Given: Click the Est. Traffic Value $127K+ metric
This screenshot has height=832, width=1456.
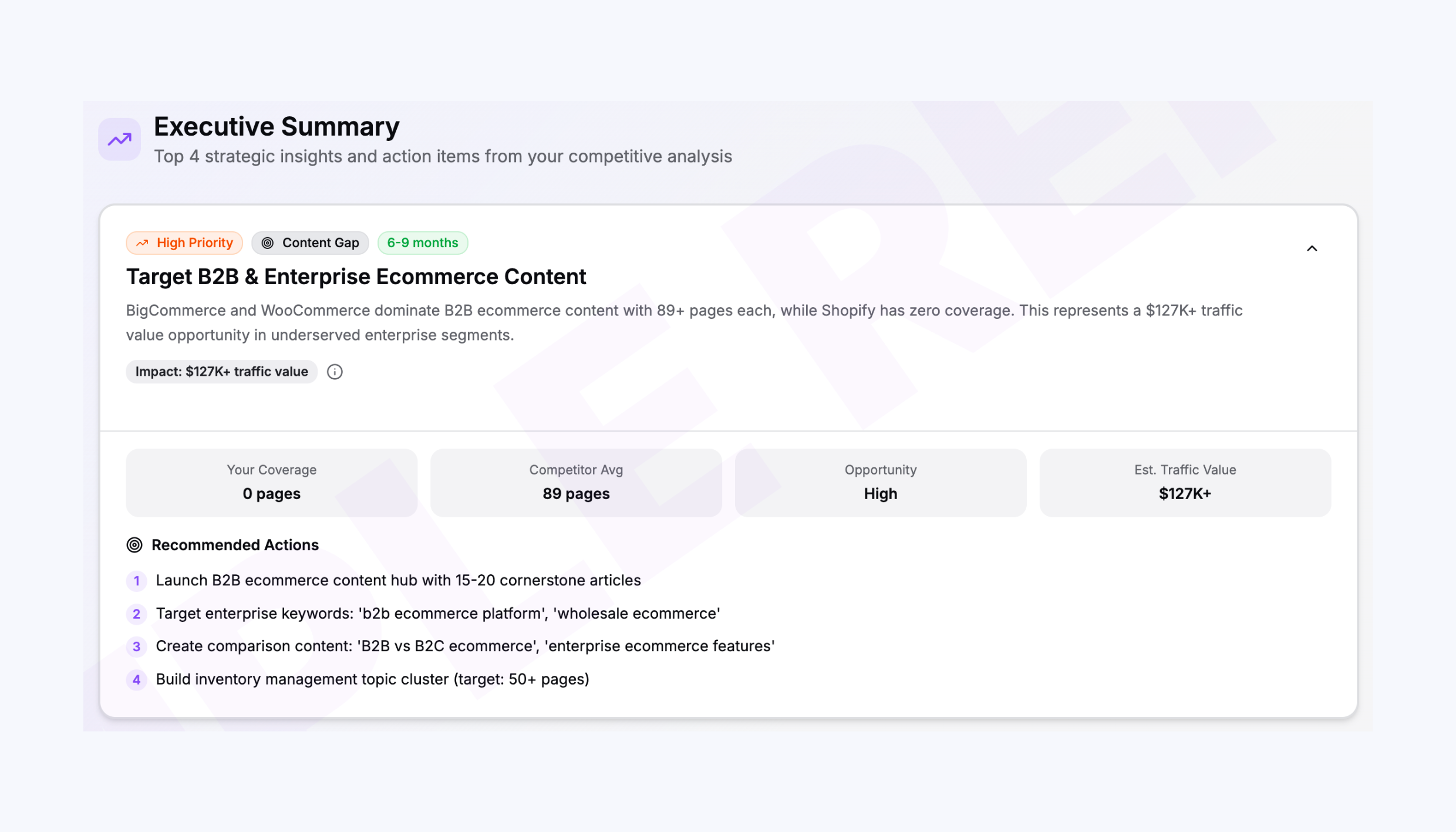Looking at the screenshot, I should click(x=1185, y=493).
